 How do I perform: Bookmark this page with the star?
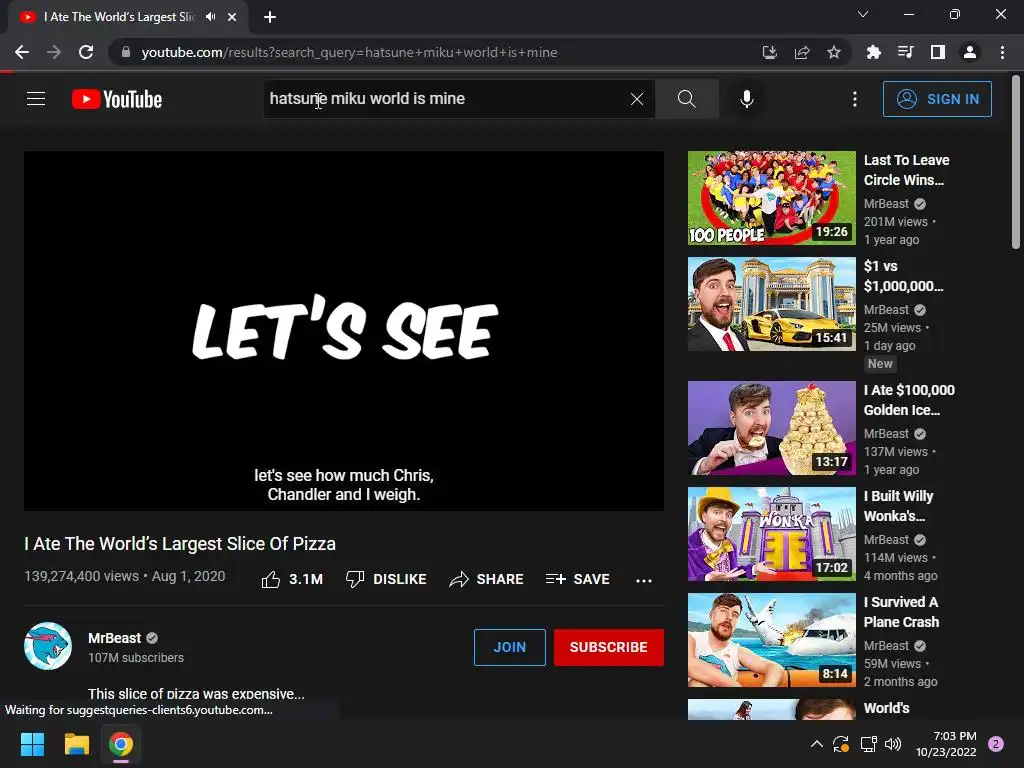833,52
